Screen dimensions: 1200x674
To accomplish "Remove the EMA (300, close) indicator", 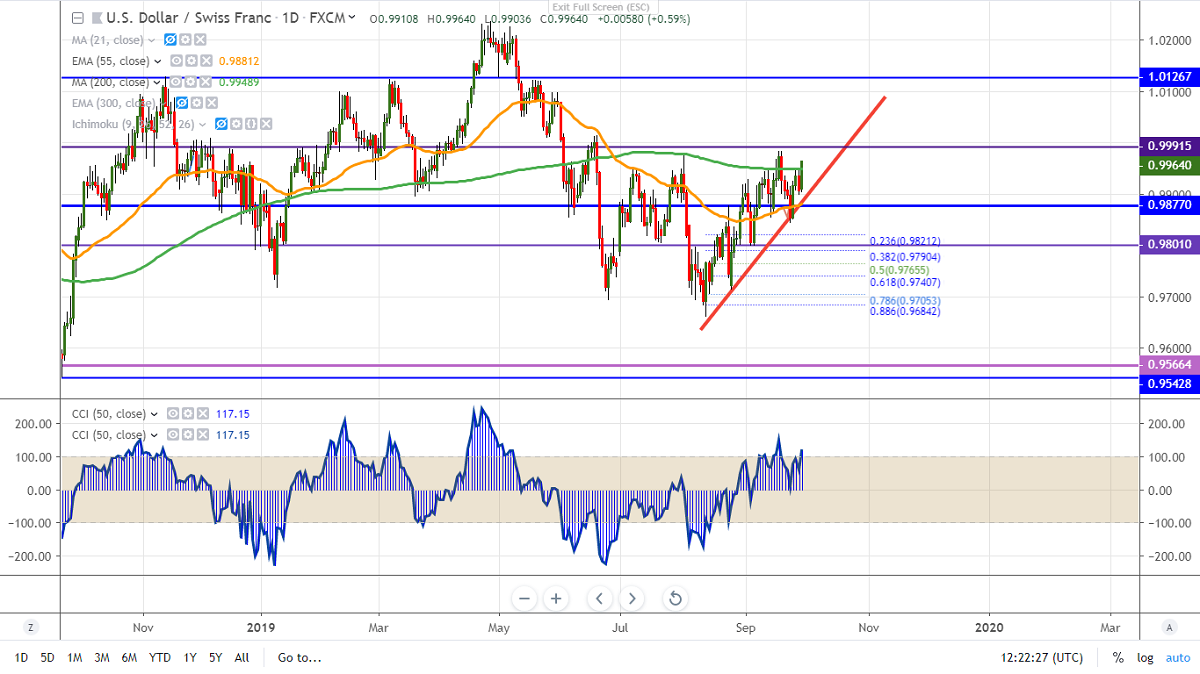I will click(212, 103).
